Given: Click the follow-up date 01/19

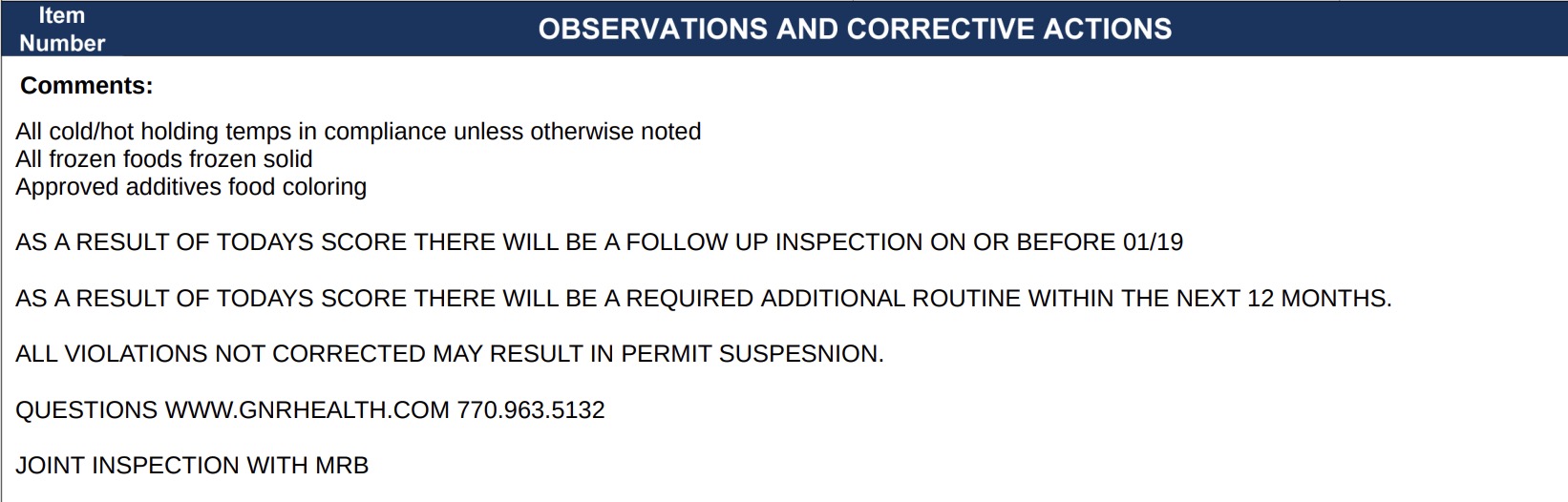Looking at the screenshot, I should 1153,242.
